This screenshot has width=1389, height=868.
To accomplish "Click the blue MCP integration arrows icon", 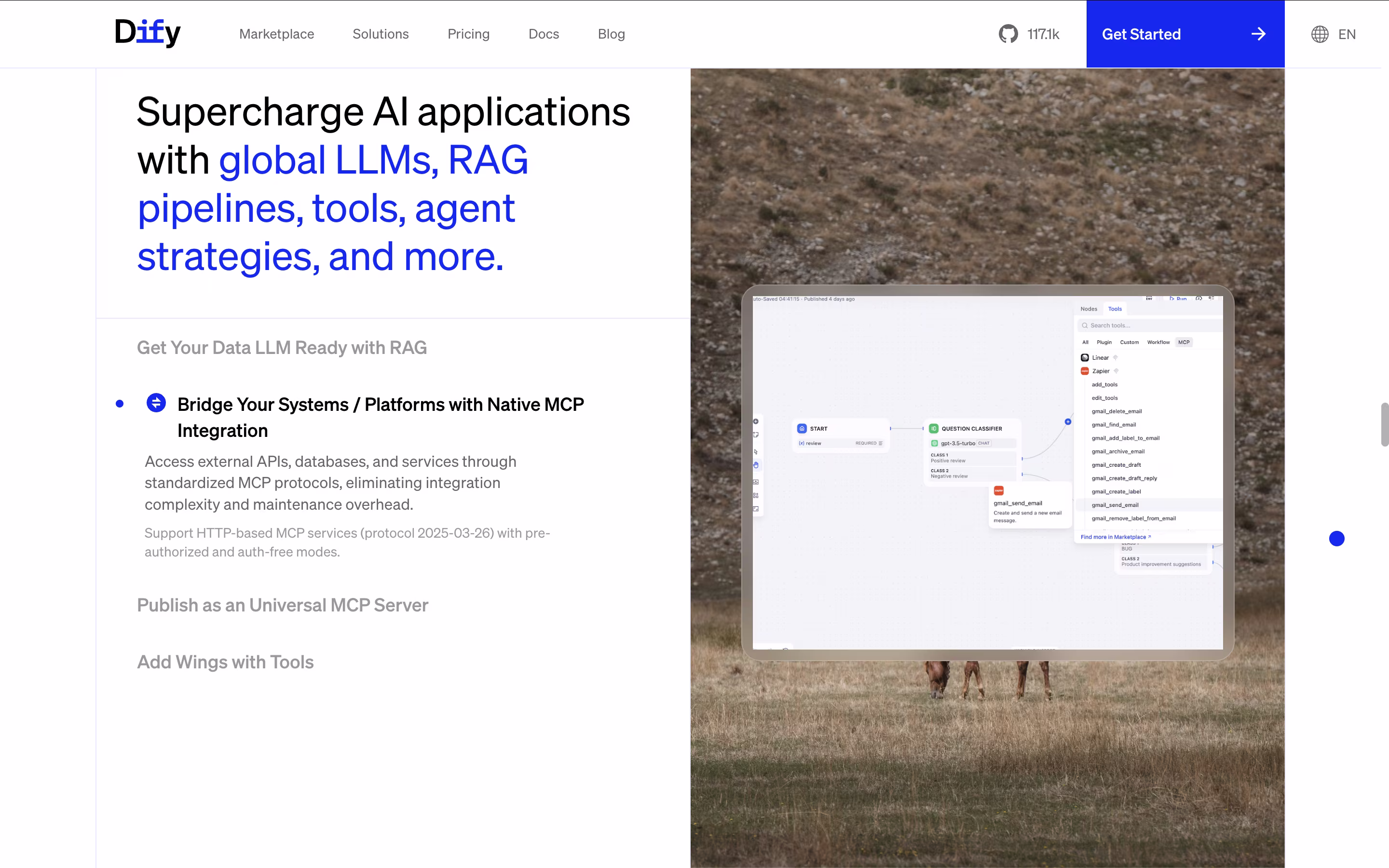I will 156,403.
